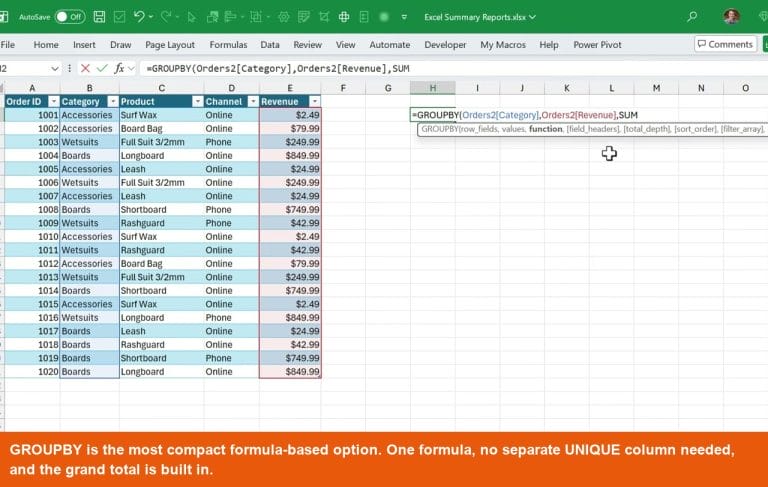Click the sort_order argument in tooltip
The height and width of the screenshot is (487, 768).
pyautogui.click(x=696, y=129)
